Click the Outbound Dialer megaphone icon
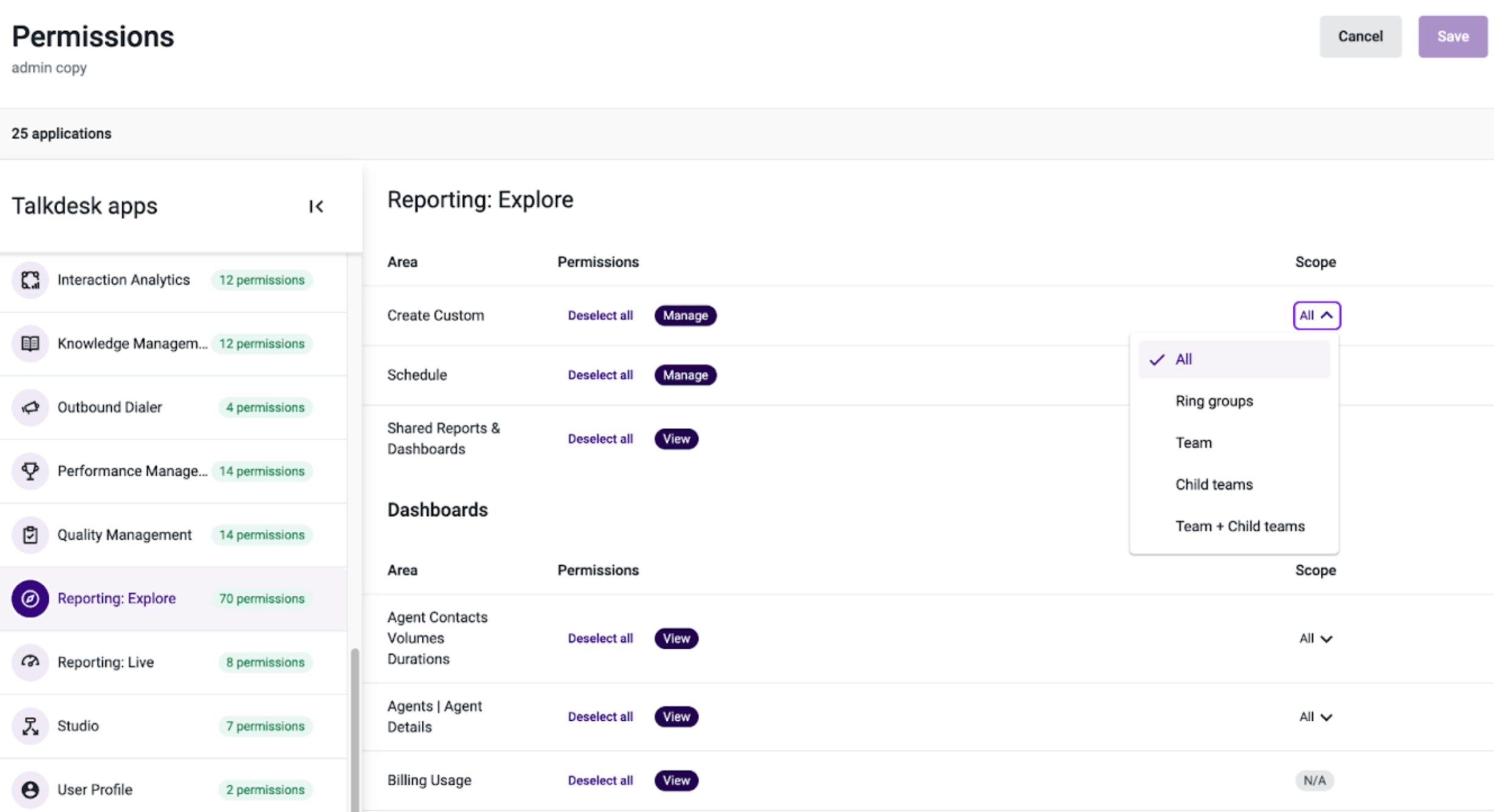1494x812 pixels. [30, 407]
